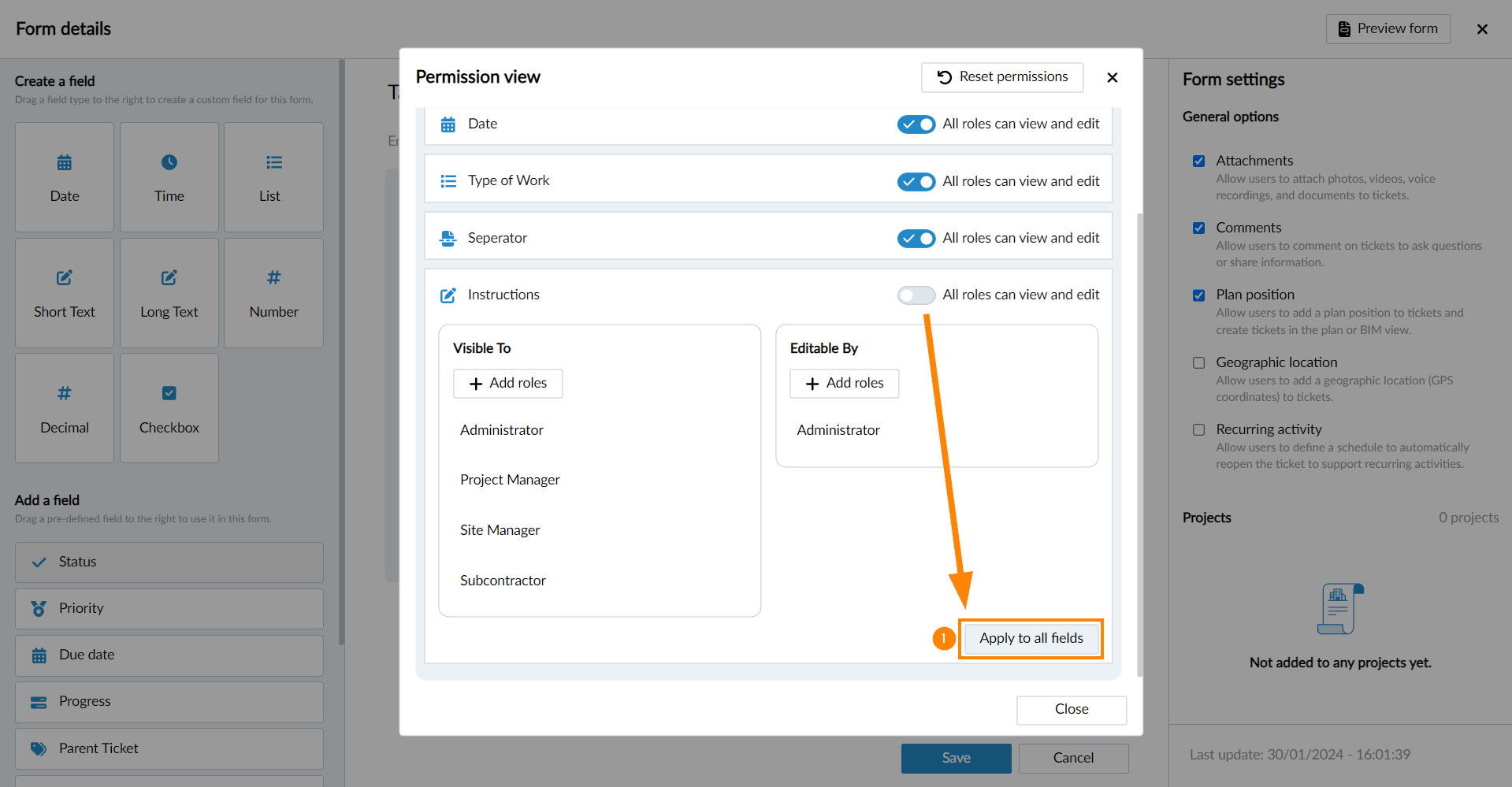Click Apply to all fields
The image size is (1512, 787).
pos(1031,638)
